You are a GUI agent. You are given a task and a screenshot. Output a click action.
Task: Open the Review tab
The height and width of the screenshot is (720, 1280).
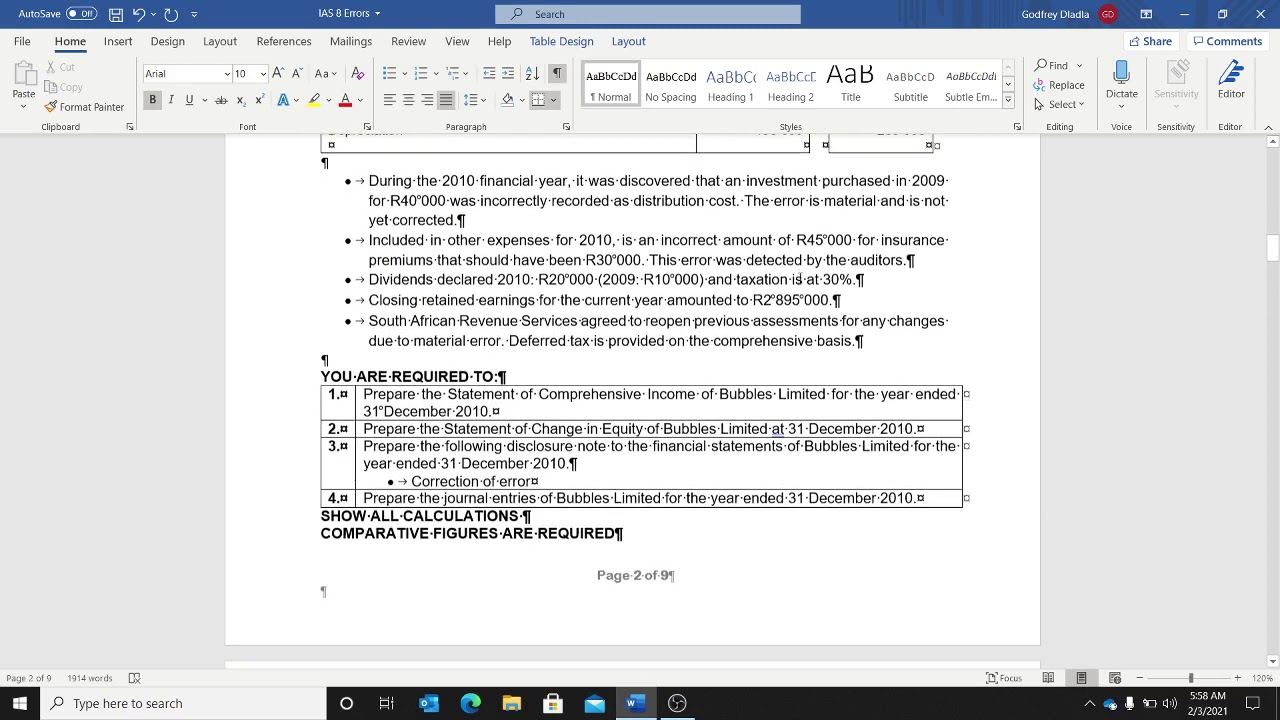pyautogui.click(x=408, y=41)
